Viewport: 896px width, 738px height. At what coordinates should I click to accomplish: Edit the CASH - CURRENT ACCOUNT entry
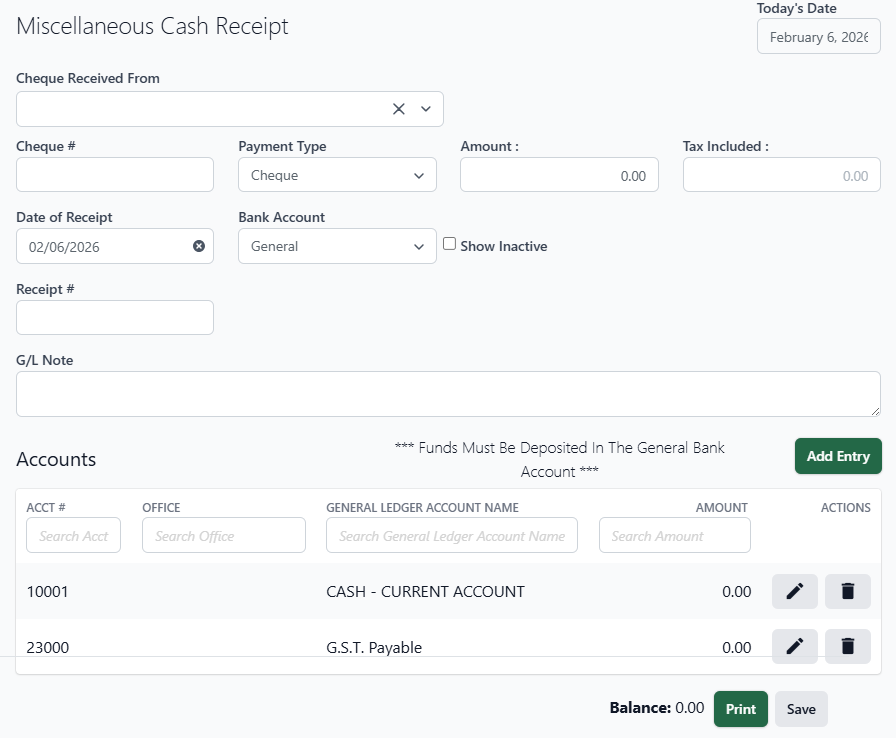click(794, 591)
